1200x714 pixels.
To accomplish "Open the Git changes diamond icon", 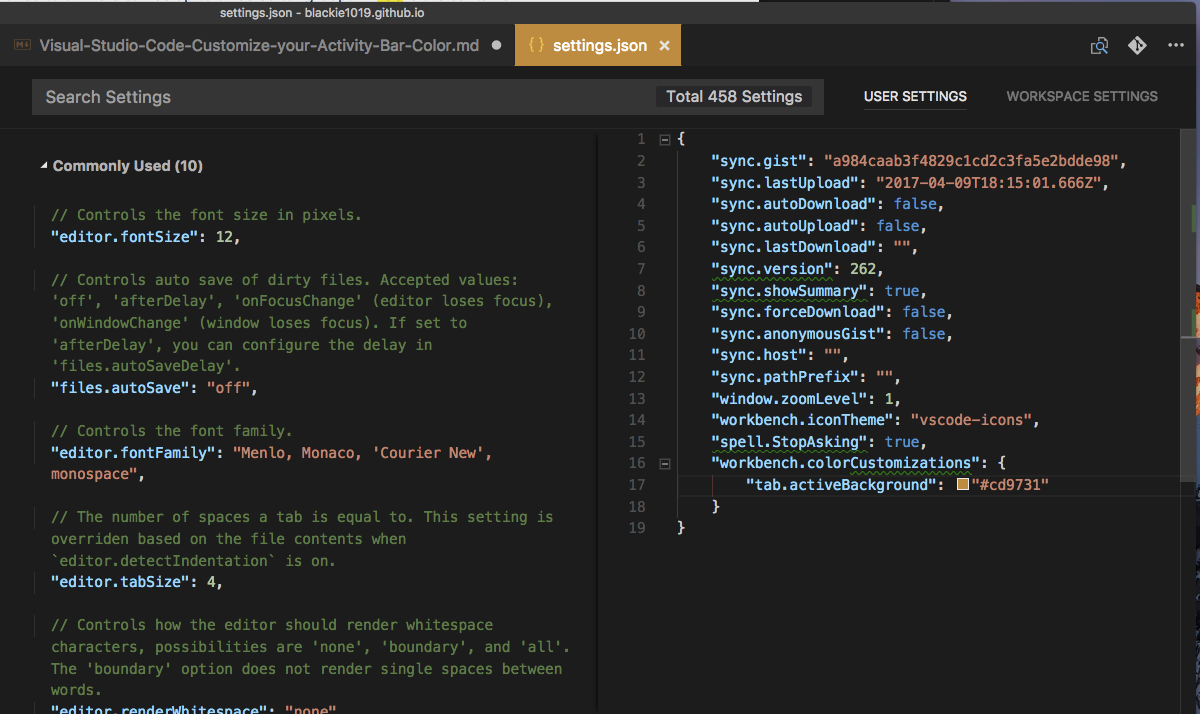I will click(x=1137, y=46).
